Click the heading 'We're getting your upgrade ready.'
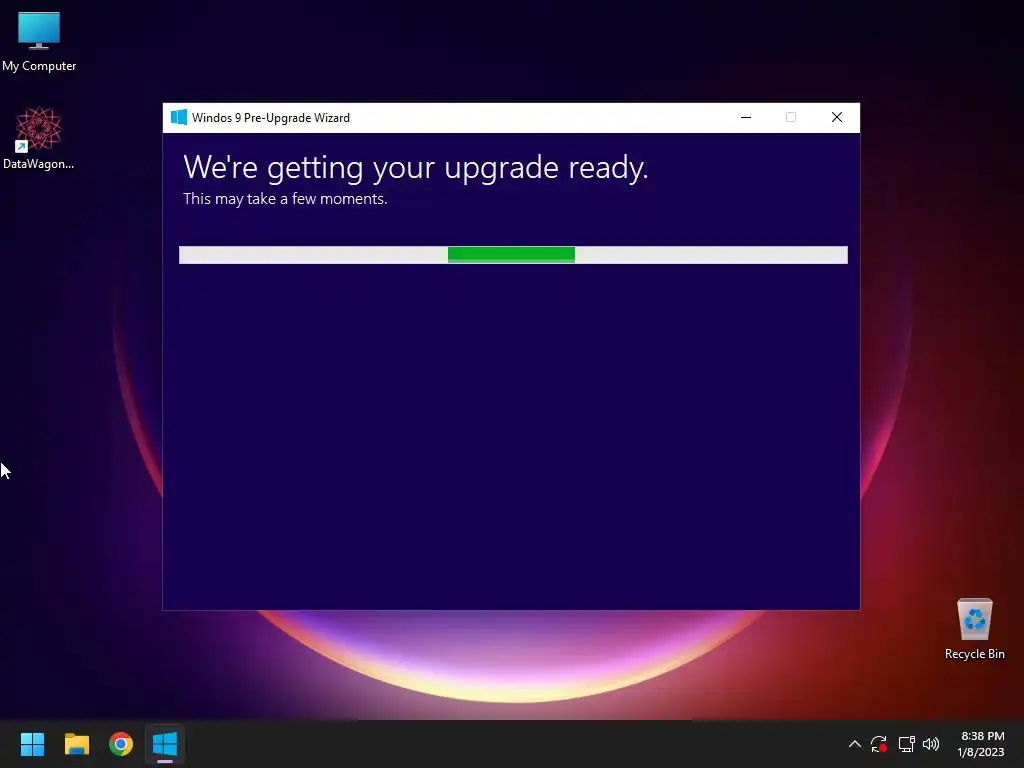 pyautogui.click(x=416, y=167)
